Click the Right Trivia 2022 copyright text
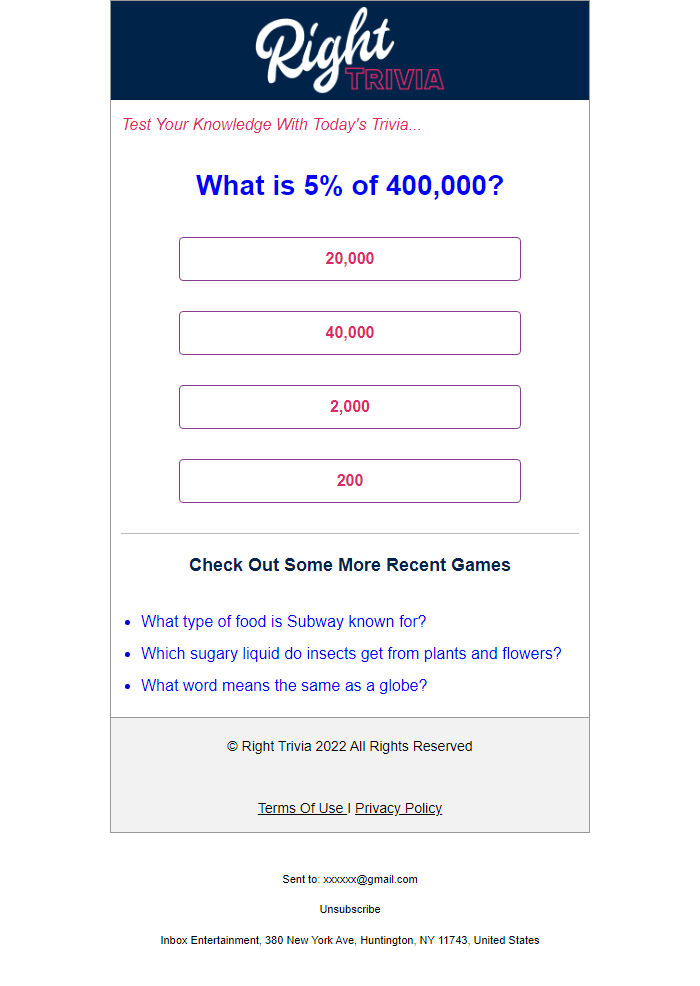700x986 pixels. click(349, 747)
